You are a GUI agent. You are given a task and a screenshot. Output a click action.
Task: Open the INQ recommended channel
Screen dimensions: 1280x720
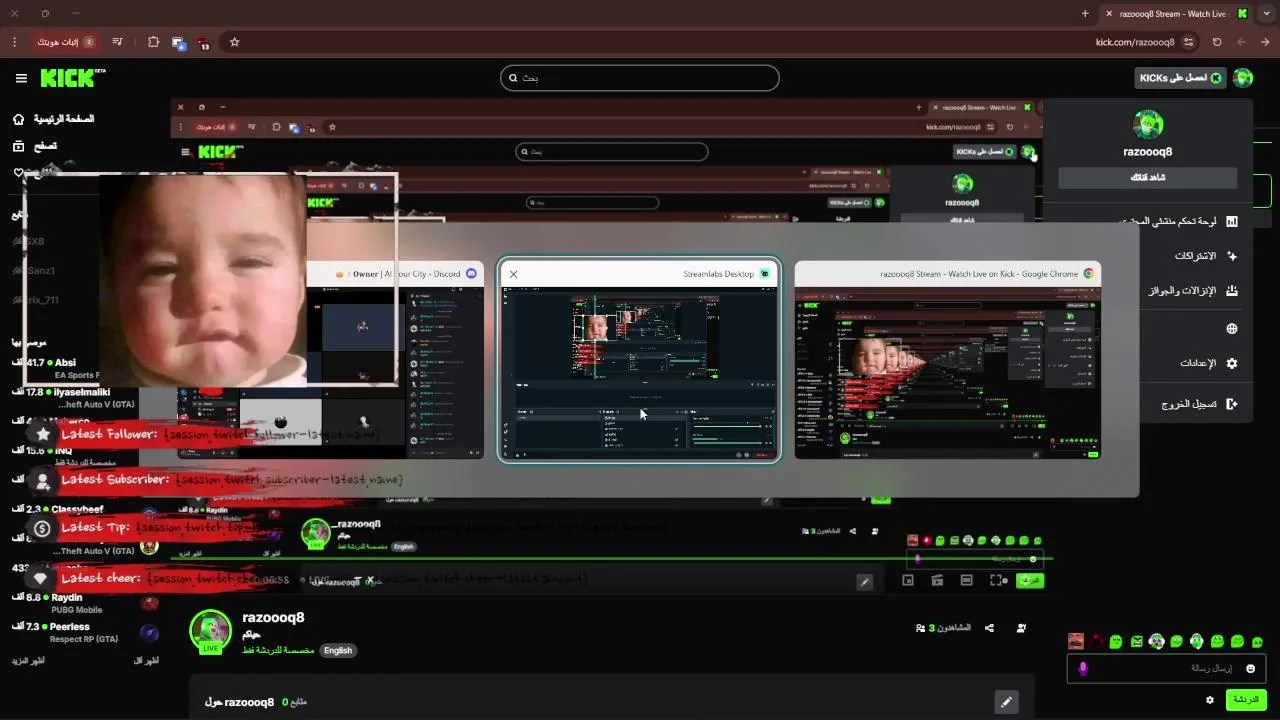[x=84, y=456]
